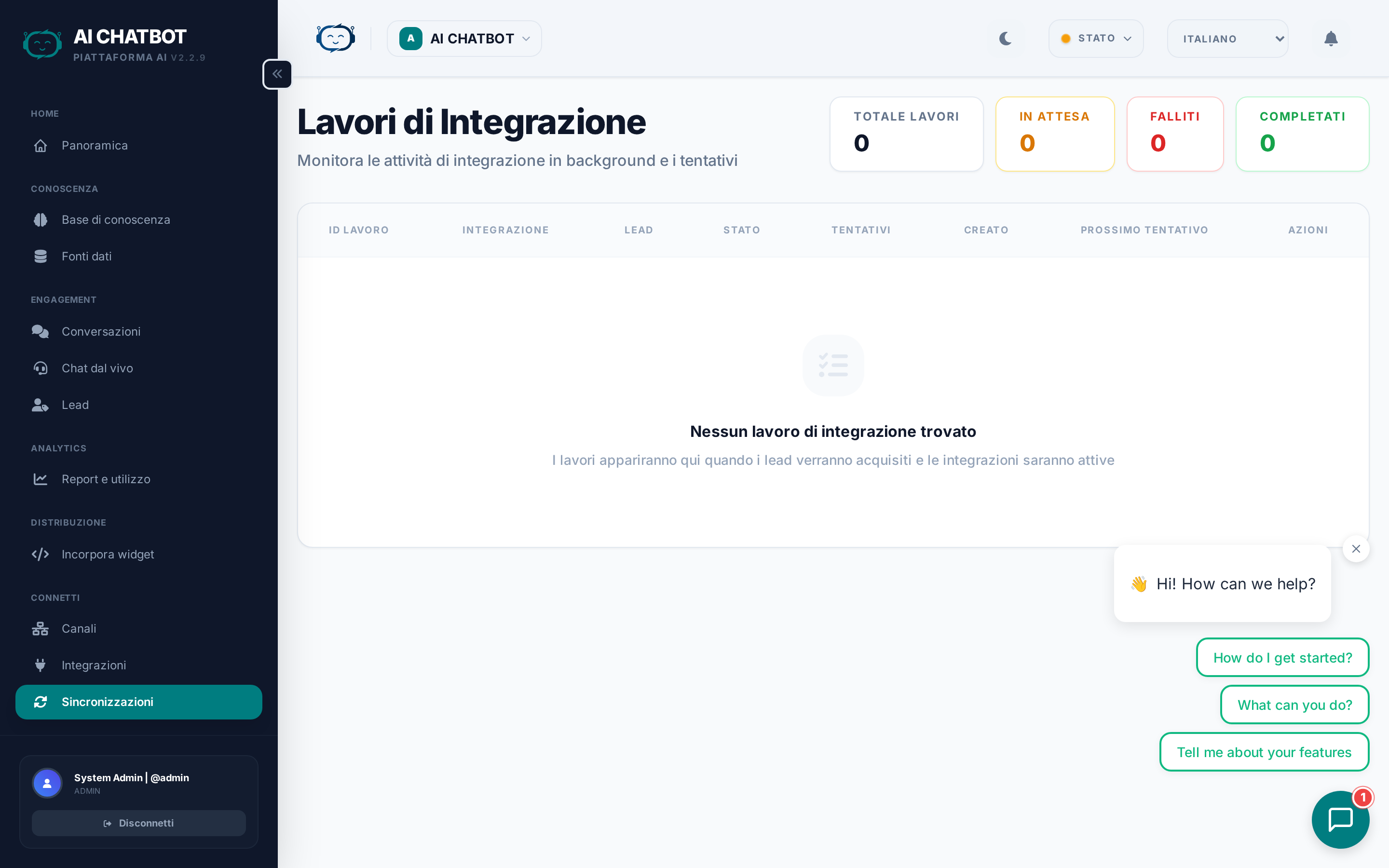Expand the AI CHATBOT workspace selector
Viewport: 1389px width, 868px height.
(464, 39)
